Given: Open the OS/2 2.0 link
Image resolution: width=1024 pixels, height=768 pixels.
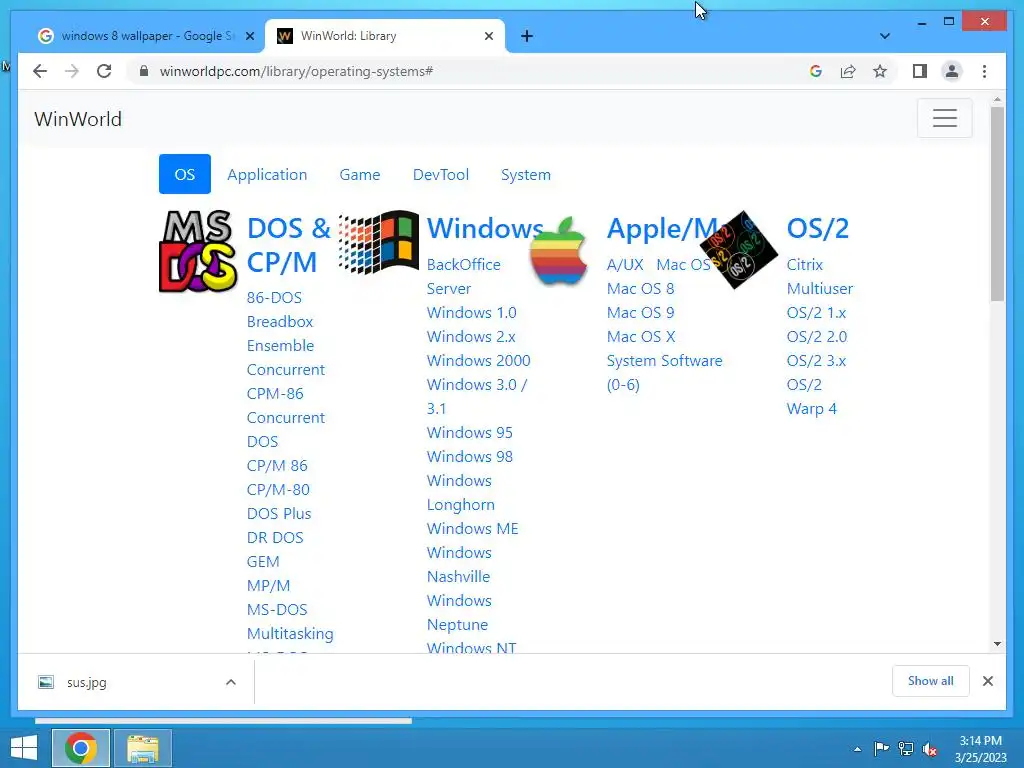Looking at the screenshot, I should [x=816, y=337].
